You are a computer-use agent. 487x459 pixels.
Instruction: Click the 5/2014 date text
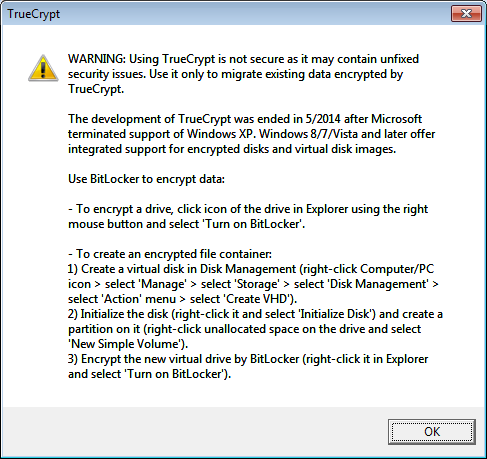[x=323, y=119]
